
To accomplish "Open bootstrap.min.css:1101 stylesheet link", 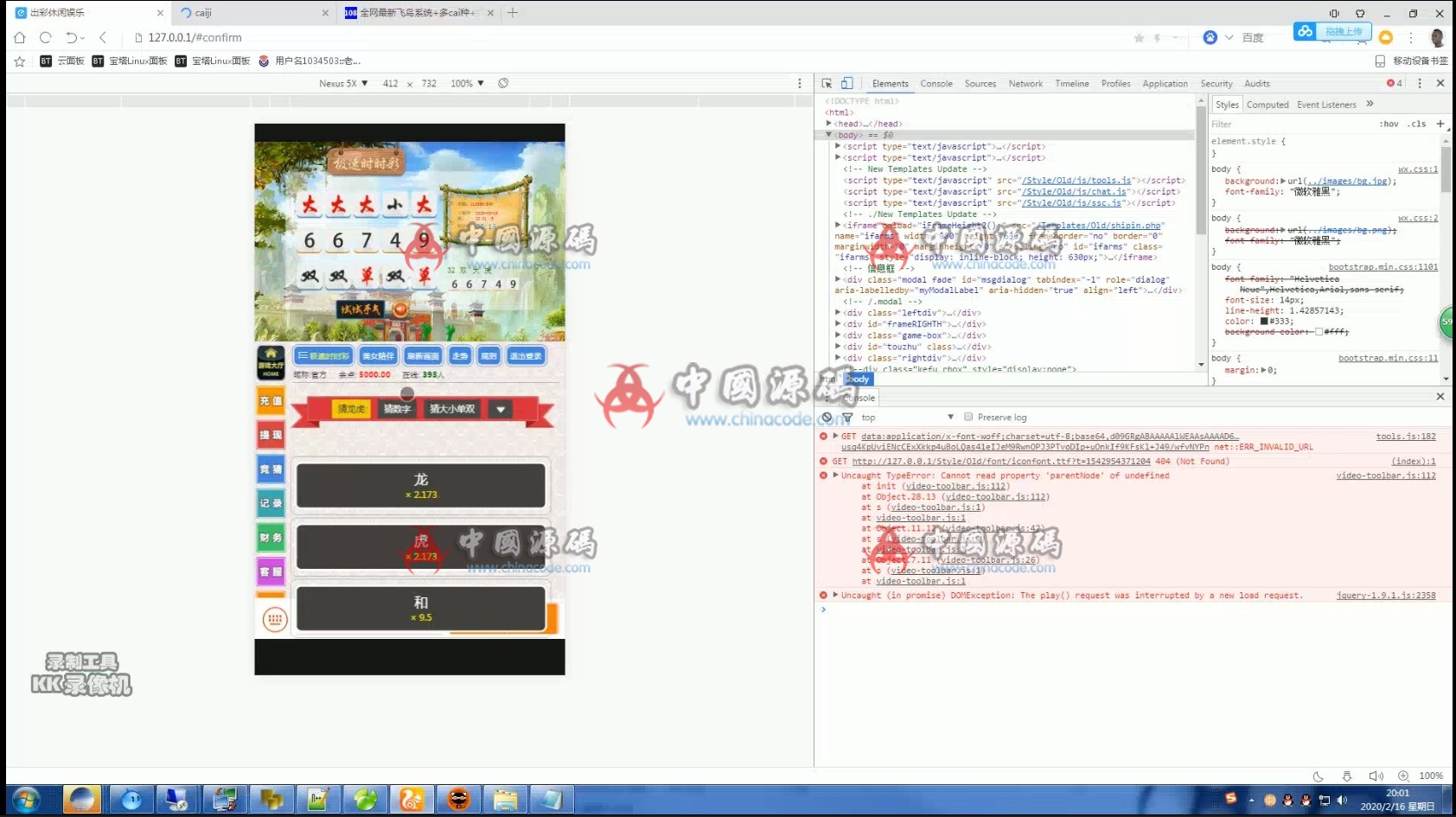I will [1383, 267].
